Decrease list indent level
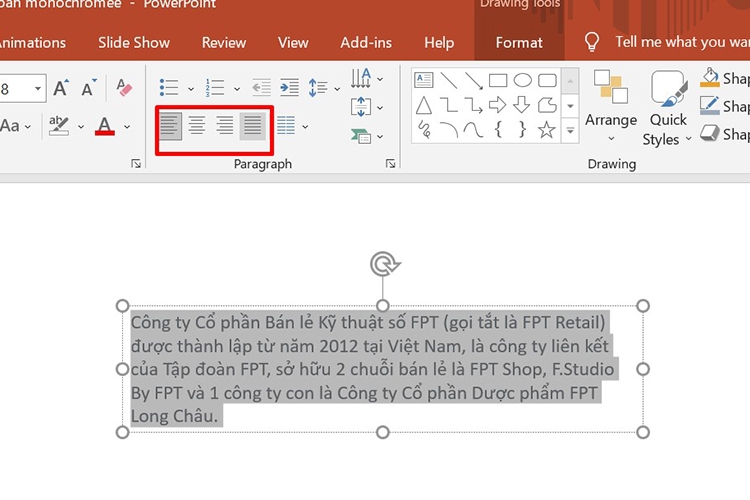Viewport: 750px width, 500px height. click(261, 88)
